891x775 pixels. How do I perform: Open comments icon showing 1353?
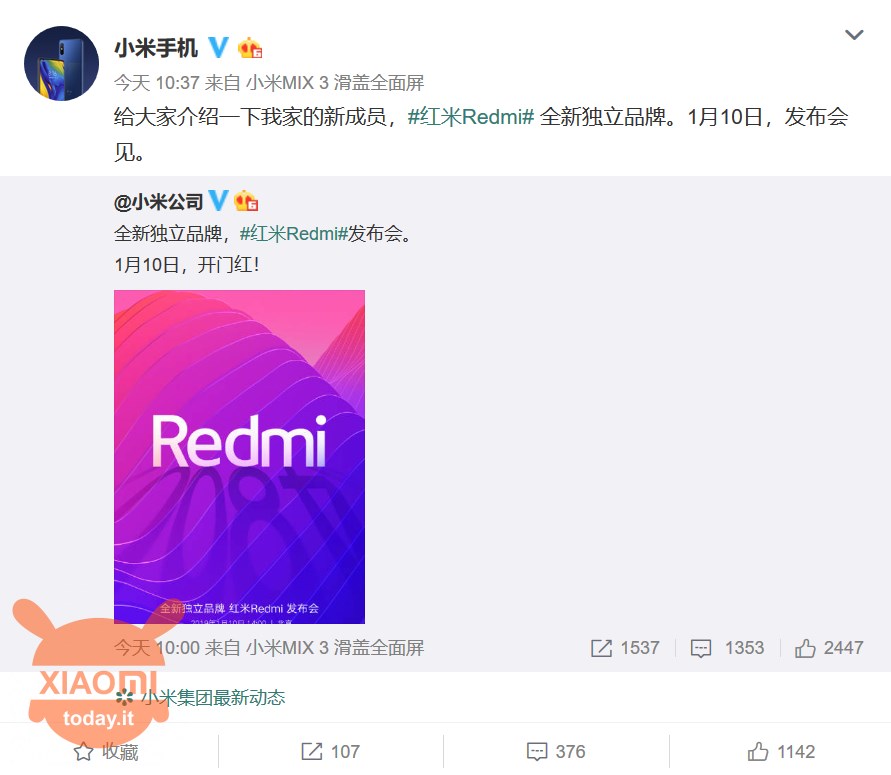[727, 648]
